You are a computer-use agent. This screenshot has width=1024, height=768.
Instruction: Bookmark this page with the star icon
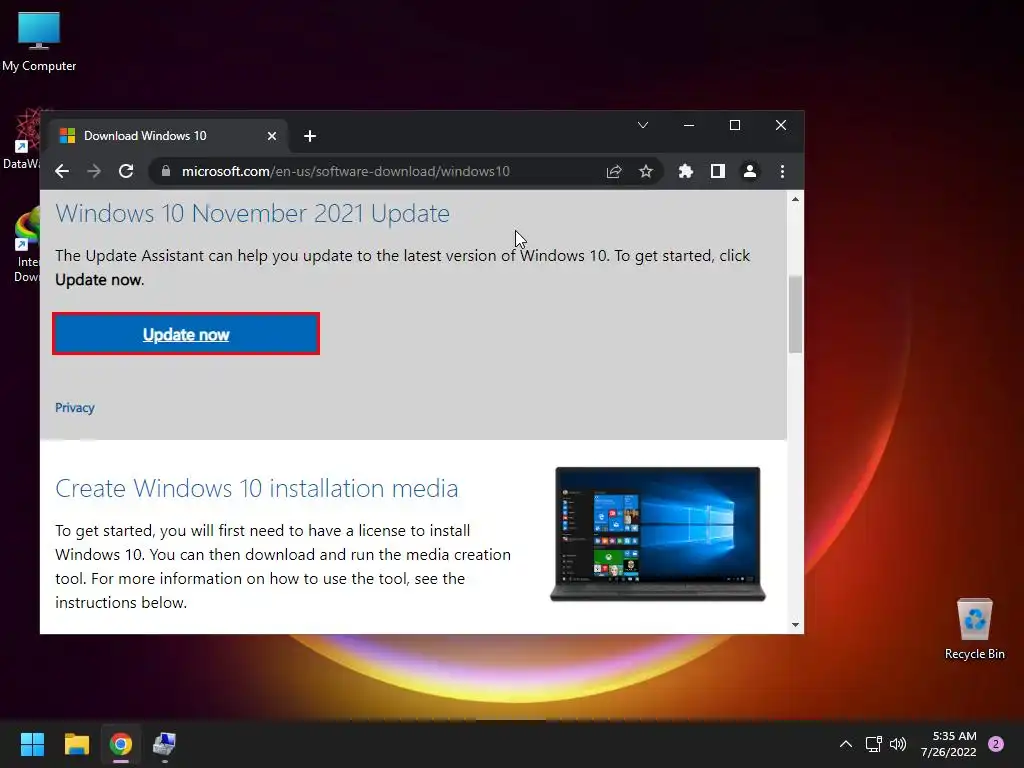click(646, 171)
